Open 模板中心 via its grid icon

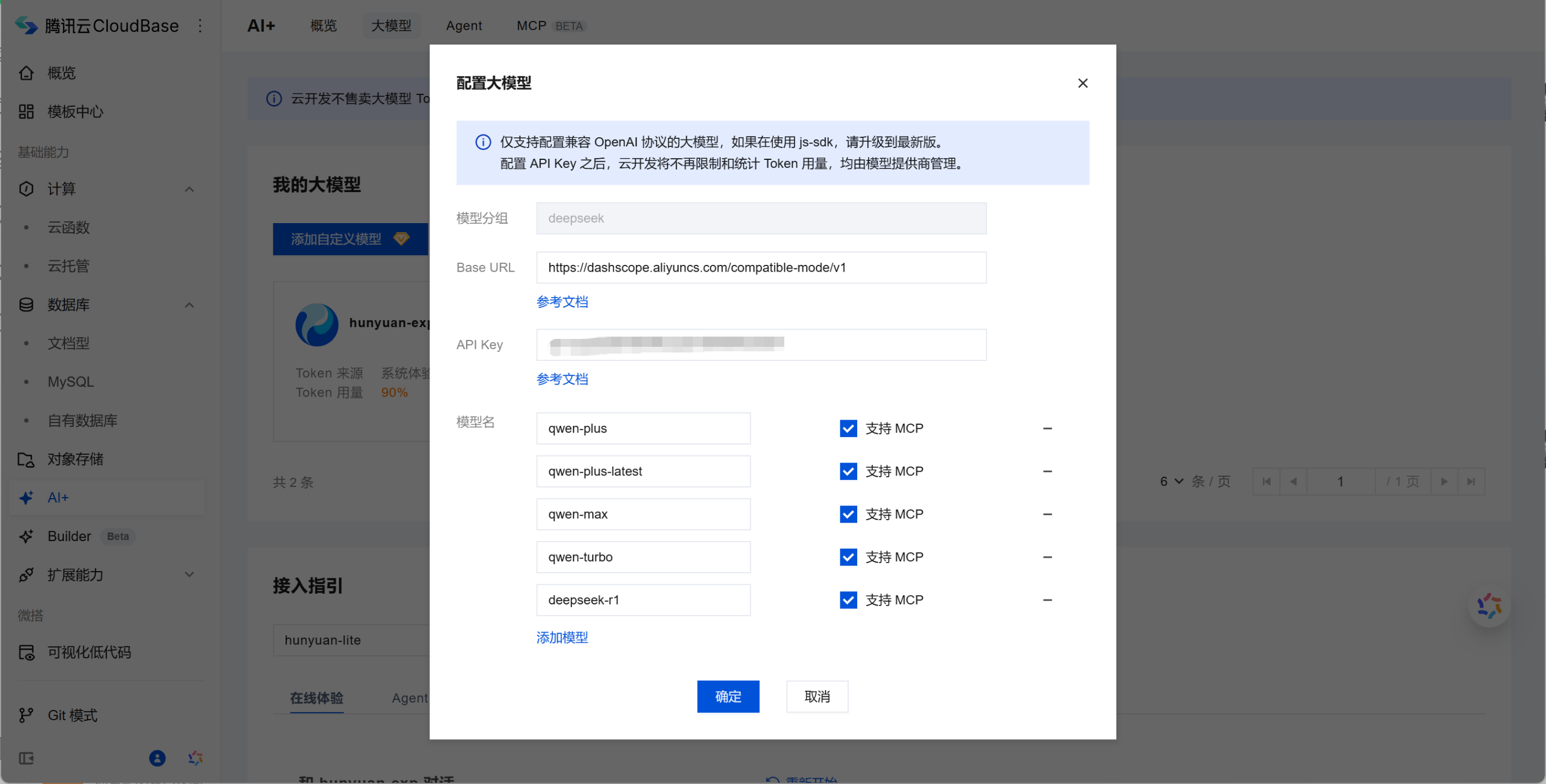click(27, 112)
